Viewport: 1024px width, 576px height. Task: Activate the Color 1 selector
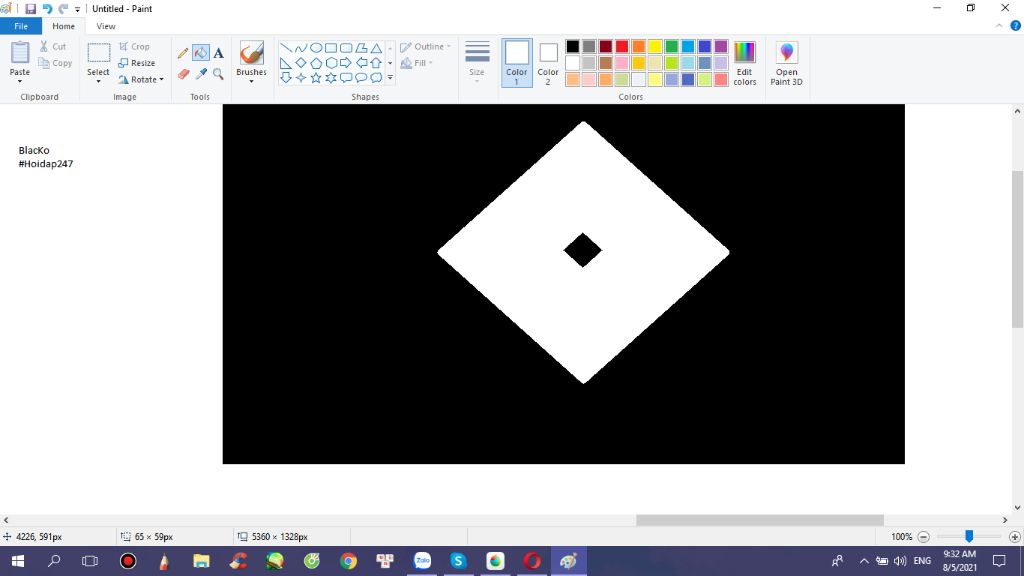tap(517, 63)
